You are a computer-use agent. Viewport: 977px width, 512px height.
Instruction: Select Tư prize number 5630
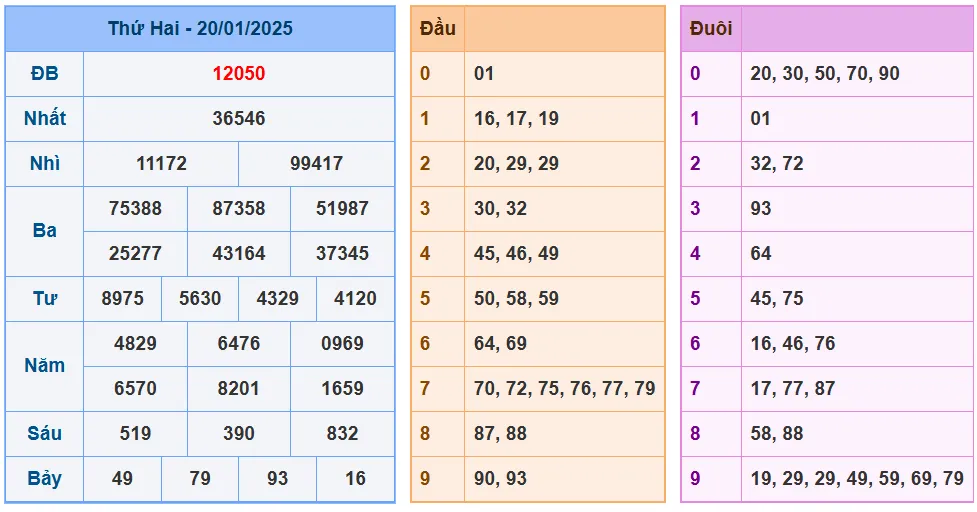click(200, 298)
